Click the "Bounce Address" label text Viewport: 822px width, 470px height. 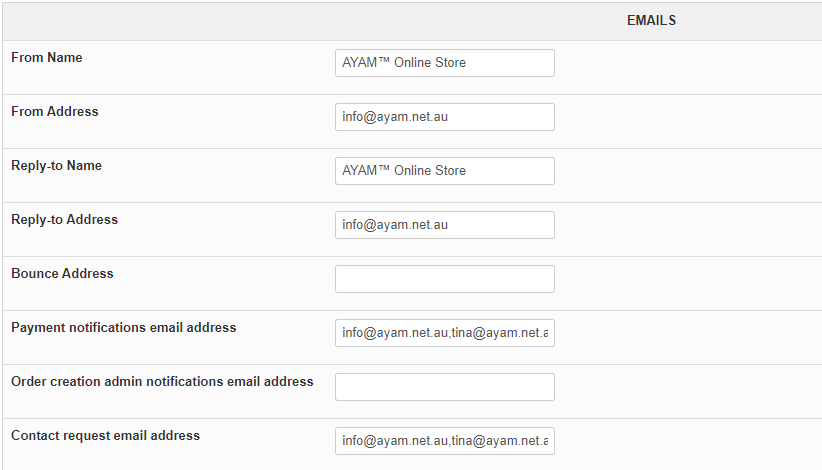[63, 274]
